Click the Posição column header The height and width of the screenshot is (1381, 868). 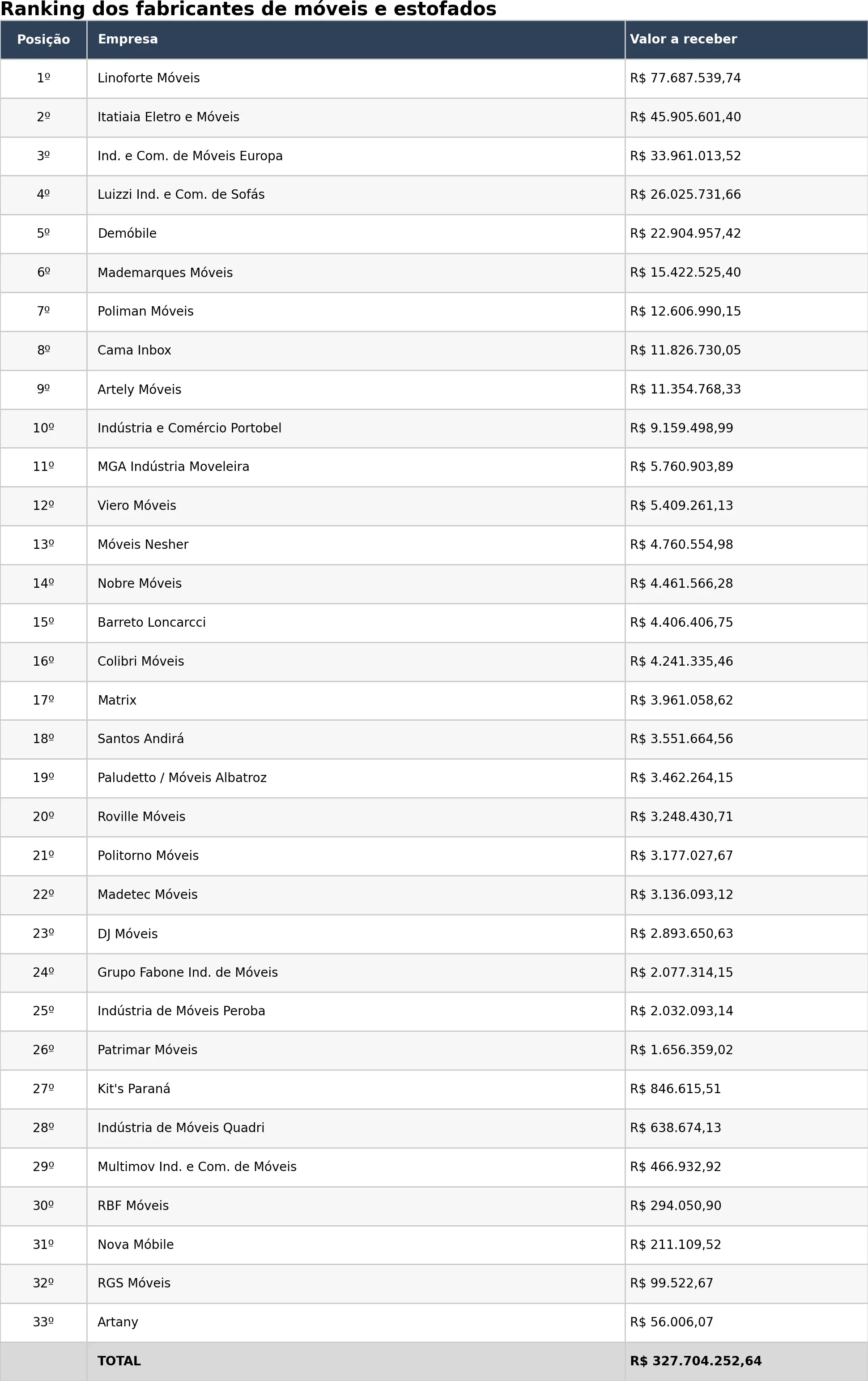click(43, 39)
